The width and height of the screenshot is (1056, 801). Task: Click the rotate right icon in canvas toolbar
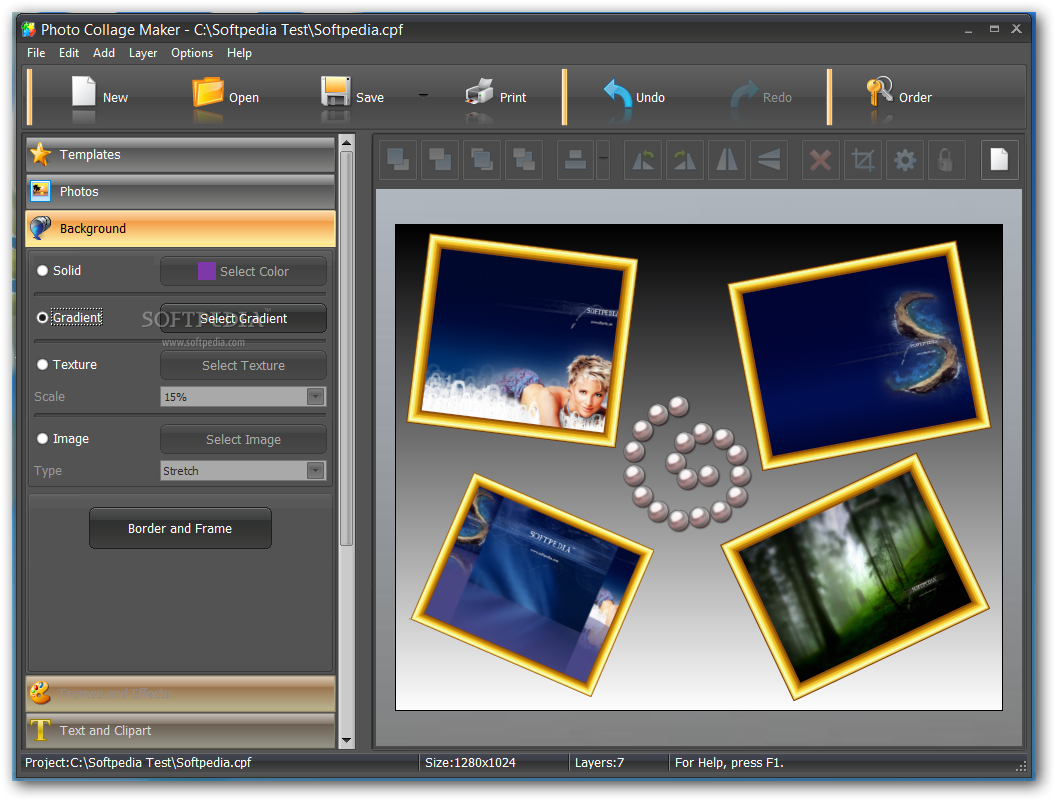(685, 160)
